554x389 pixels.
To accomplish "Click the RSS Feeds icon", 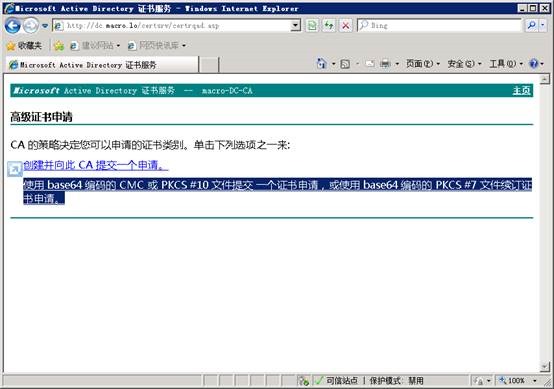I will point(345,64).
